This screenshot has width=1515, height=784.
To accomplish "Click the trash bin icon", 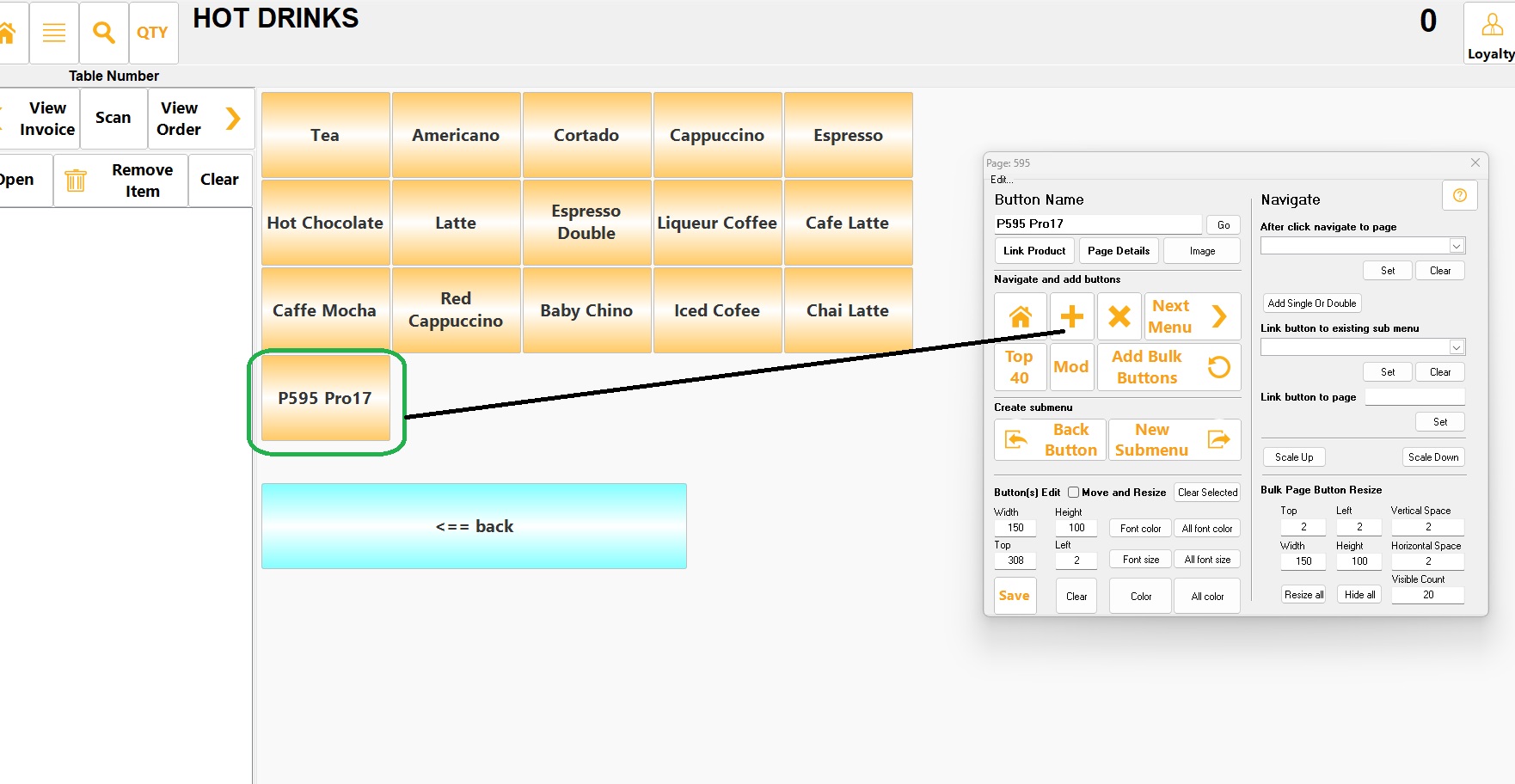I will pos(76,181).
